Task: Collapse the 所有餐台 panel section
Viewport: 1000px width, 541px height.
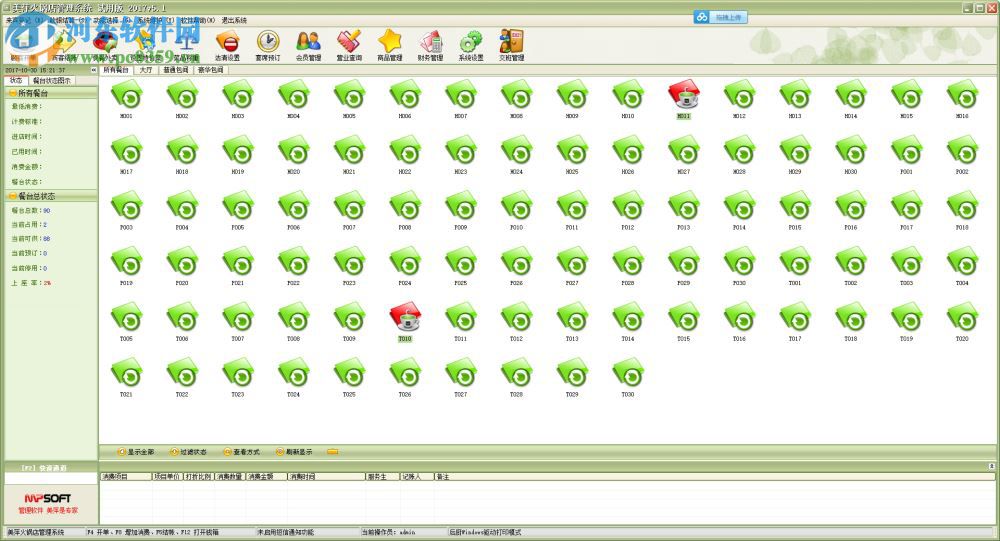Action: point(12,93)
